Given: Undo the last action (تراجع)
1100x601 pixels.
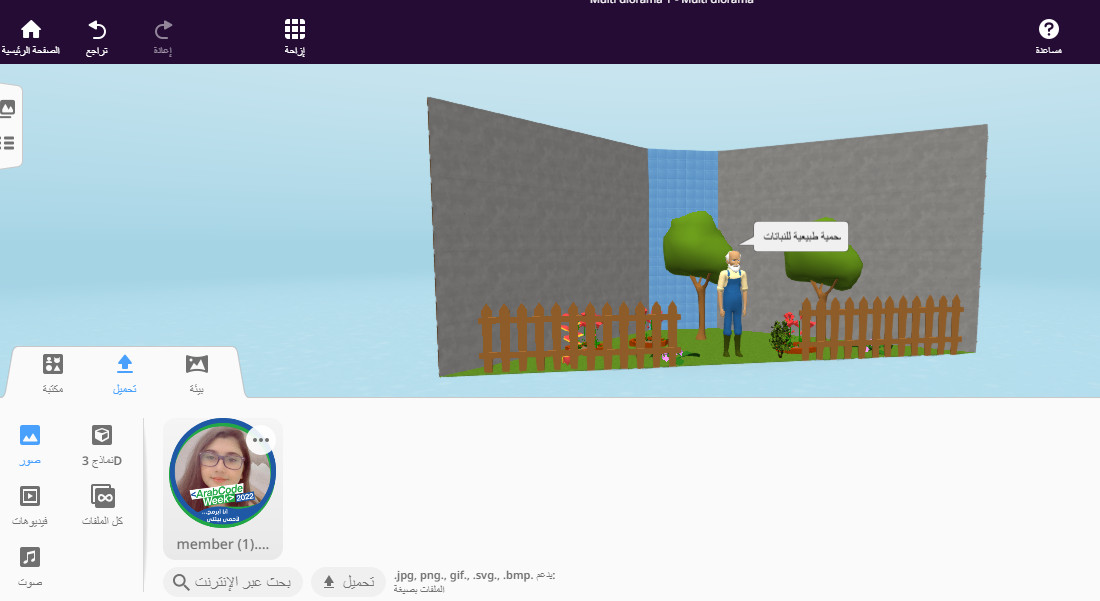Looking at the screenshot, I should [97, 36].
